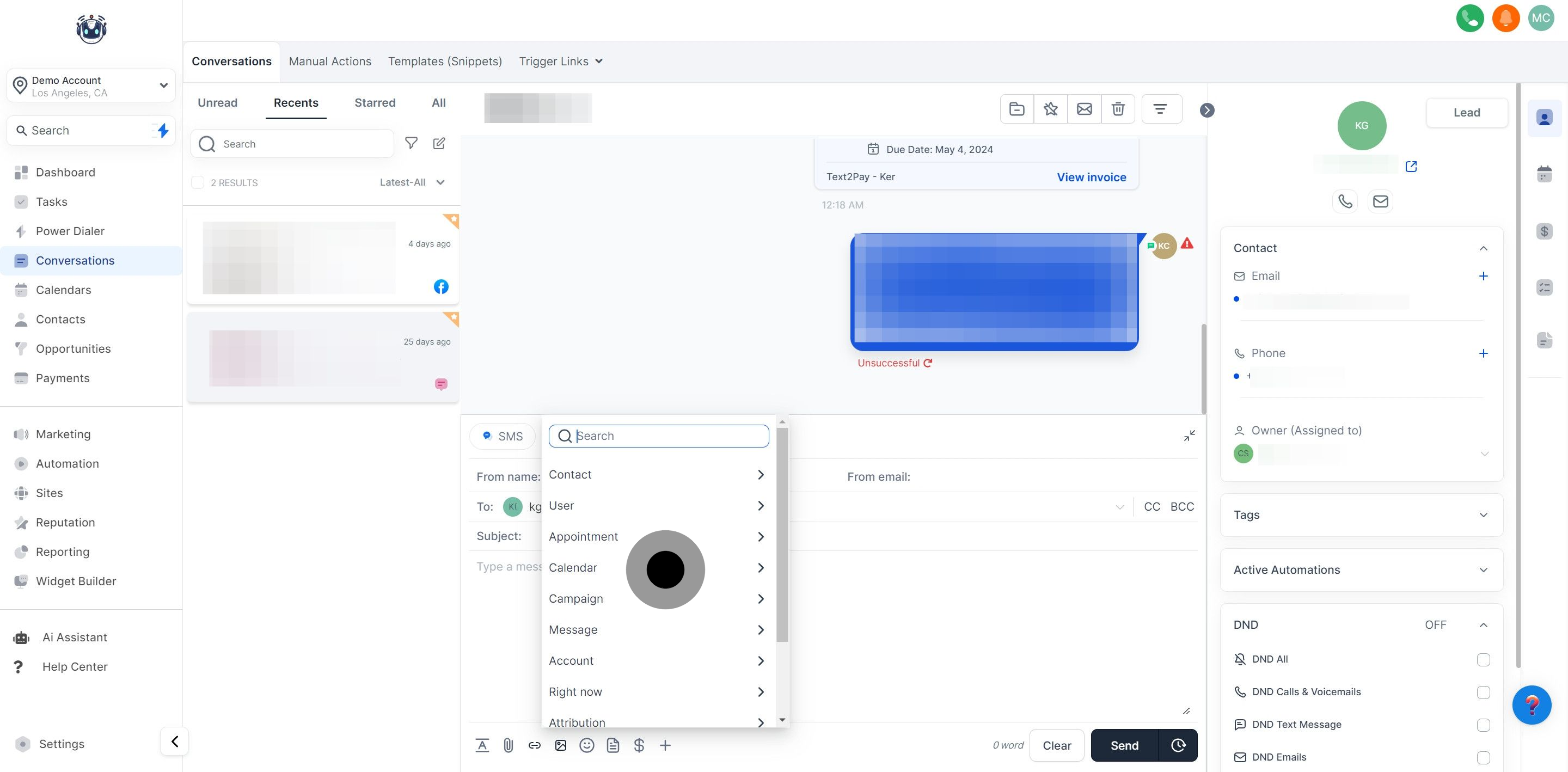The height and width of the screenshot is (772, 1568).
Task: Check the DND Text Message box
Action: click(1483, 725)
